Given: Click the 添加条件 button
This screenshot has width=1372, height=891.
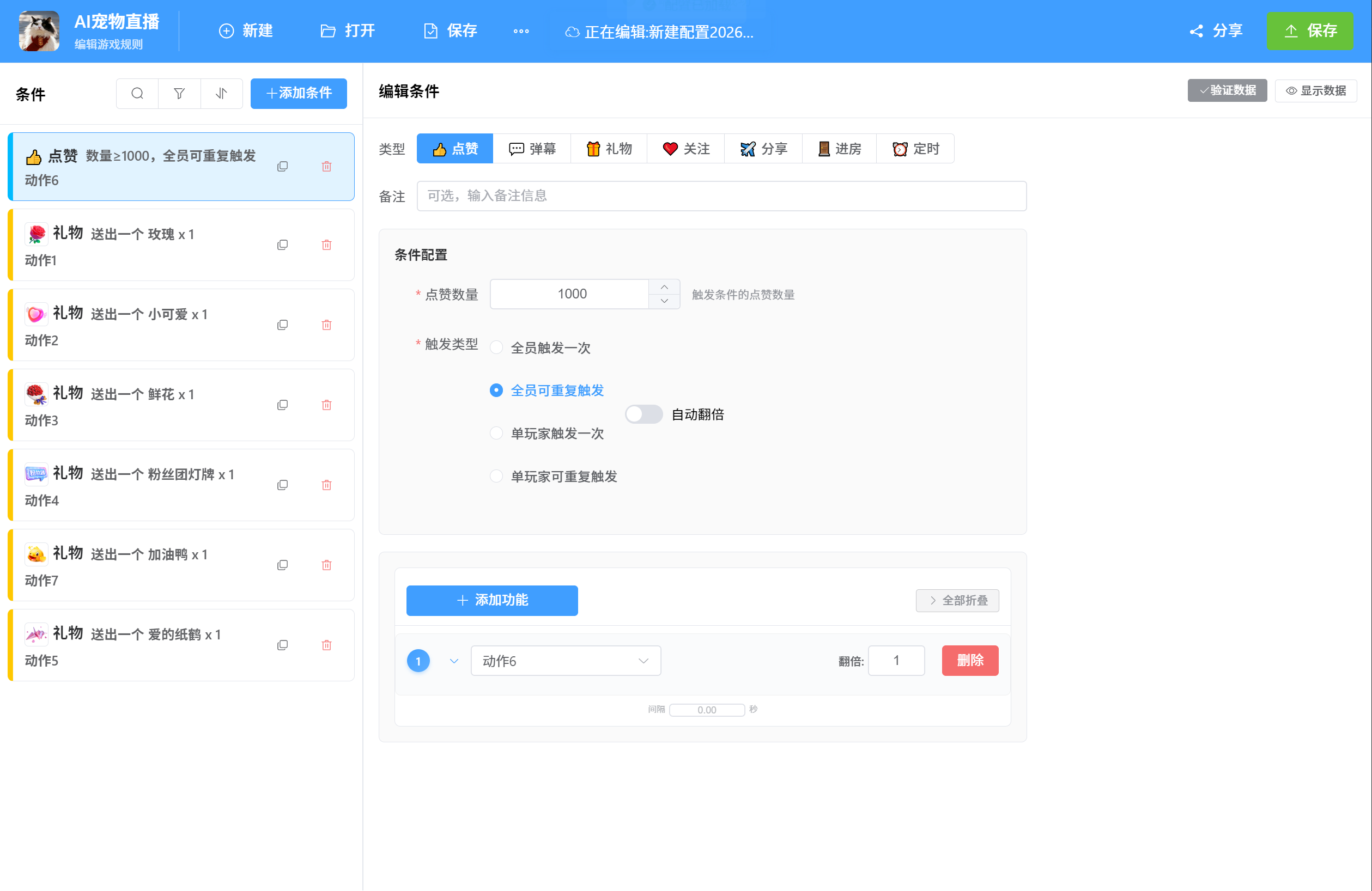Looking at the screenshot, I should tap(299, 93).
